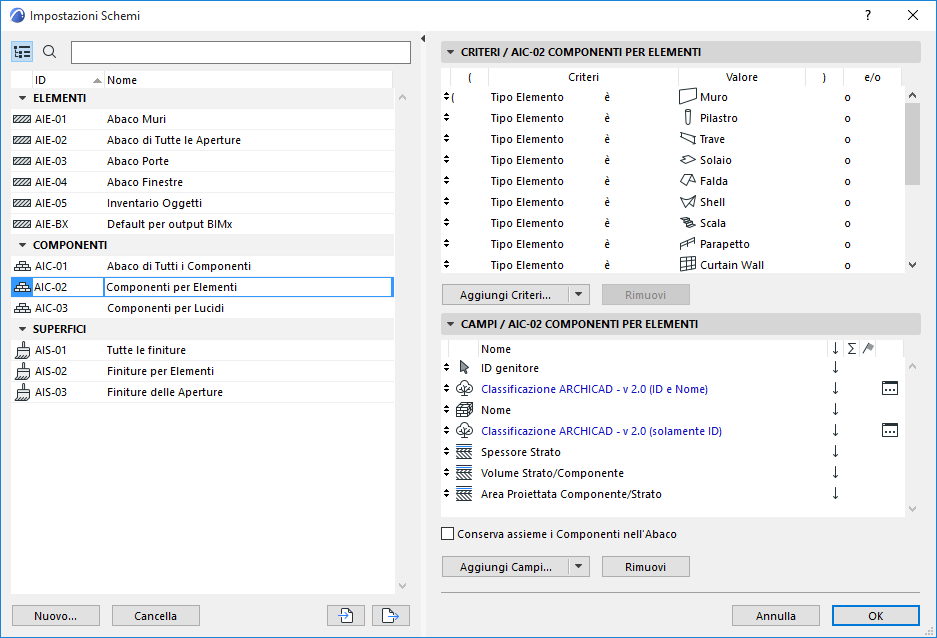This screenshot has height=638, width=937.
Task: Toggle sort arrow for Spessore Strato
Action: 835,452
